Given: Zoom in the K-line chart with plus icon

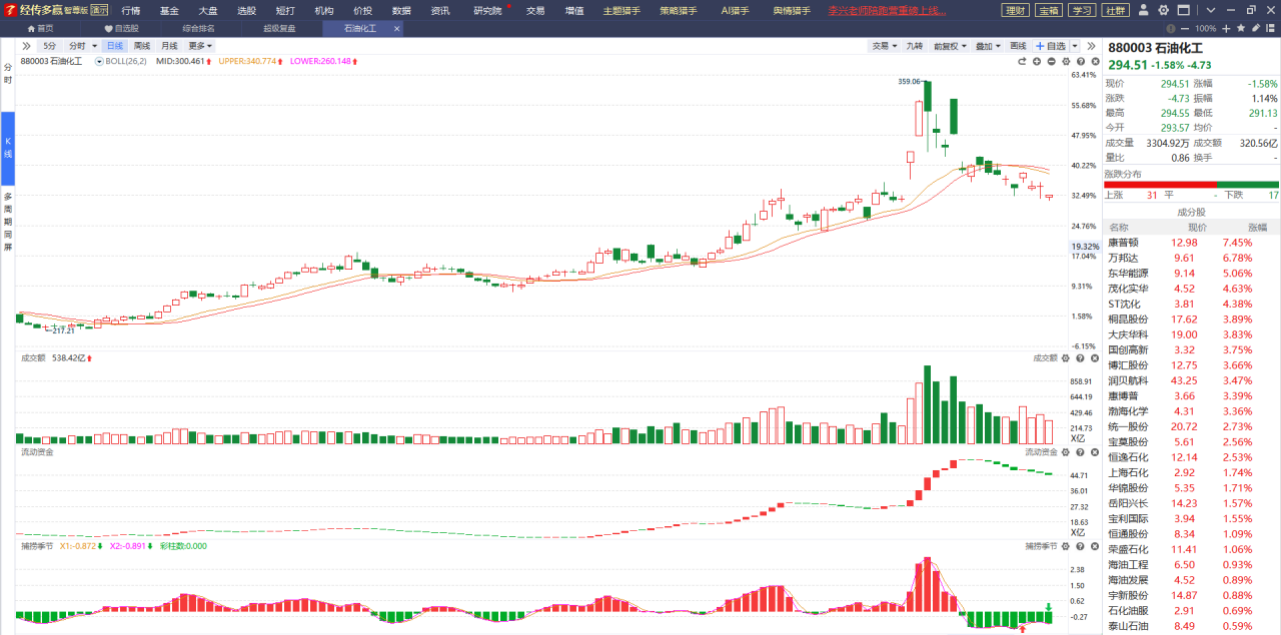Looking at the screenshot, I should 1037,62.
